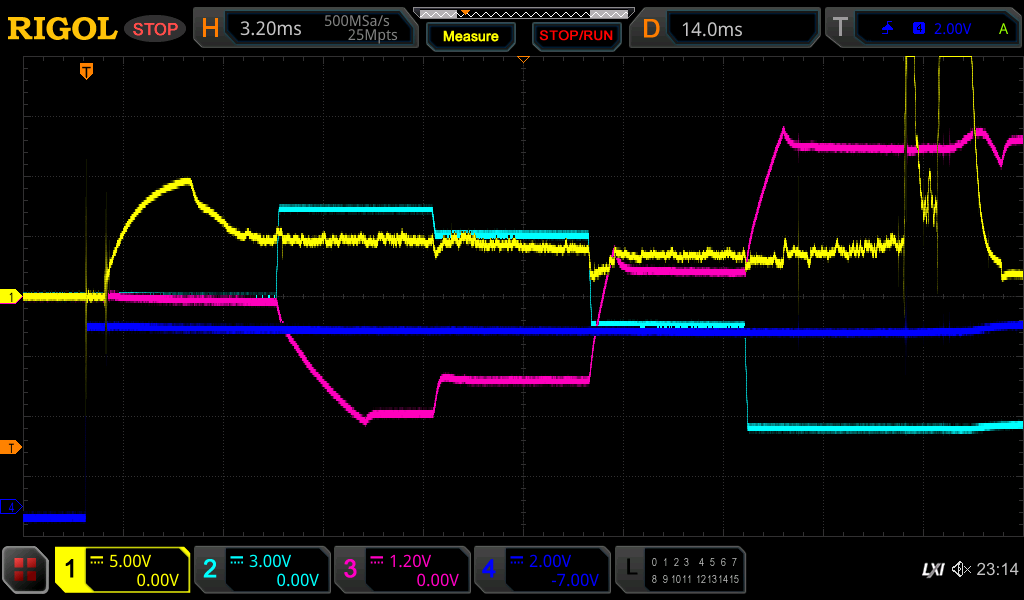Select the channel 1 ground marker on left edge
Viewport: 1024px width, 600px height.
(x=12, y=297)
